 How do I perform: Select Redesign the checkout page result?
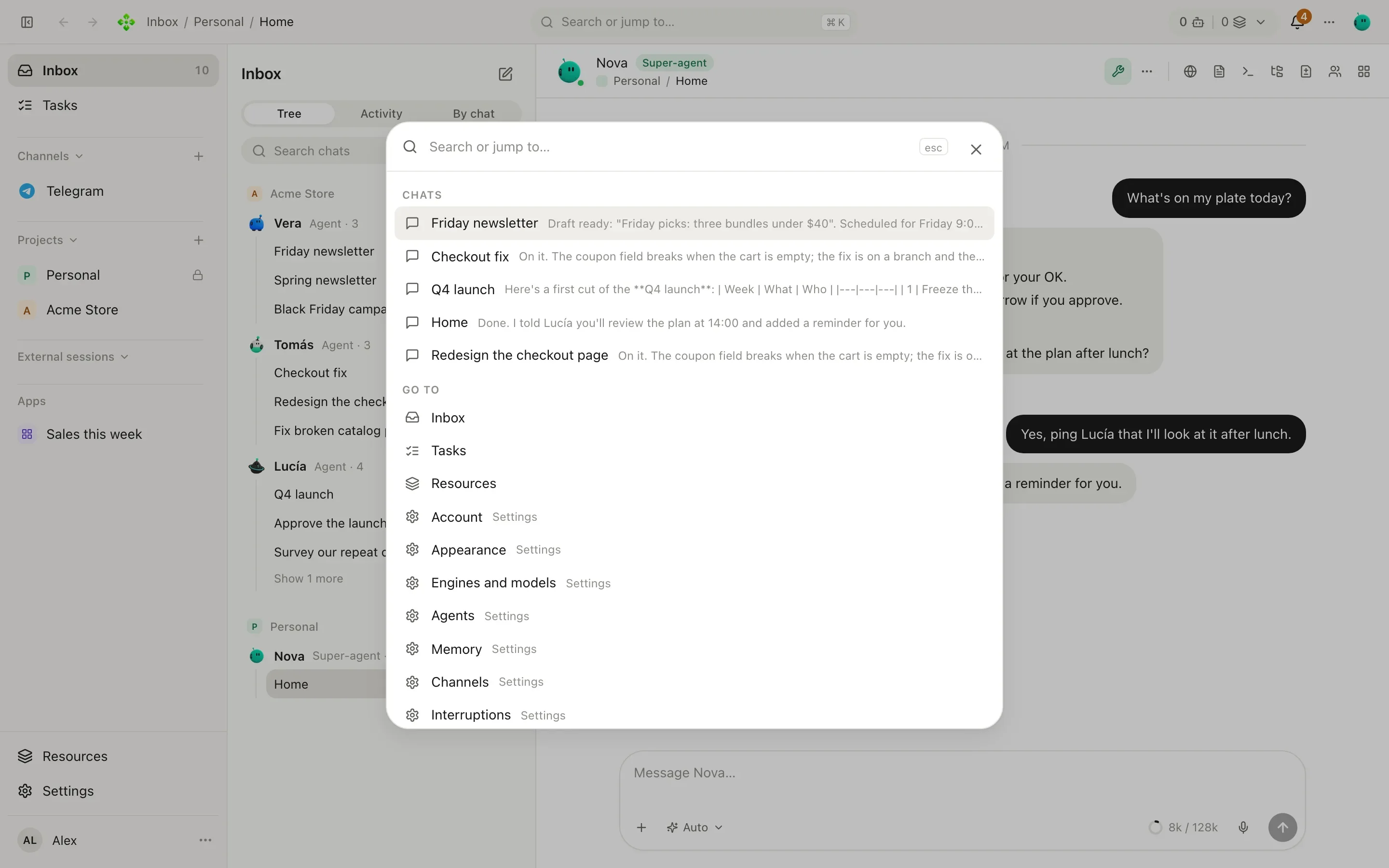[694, 355]
